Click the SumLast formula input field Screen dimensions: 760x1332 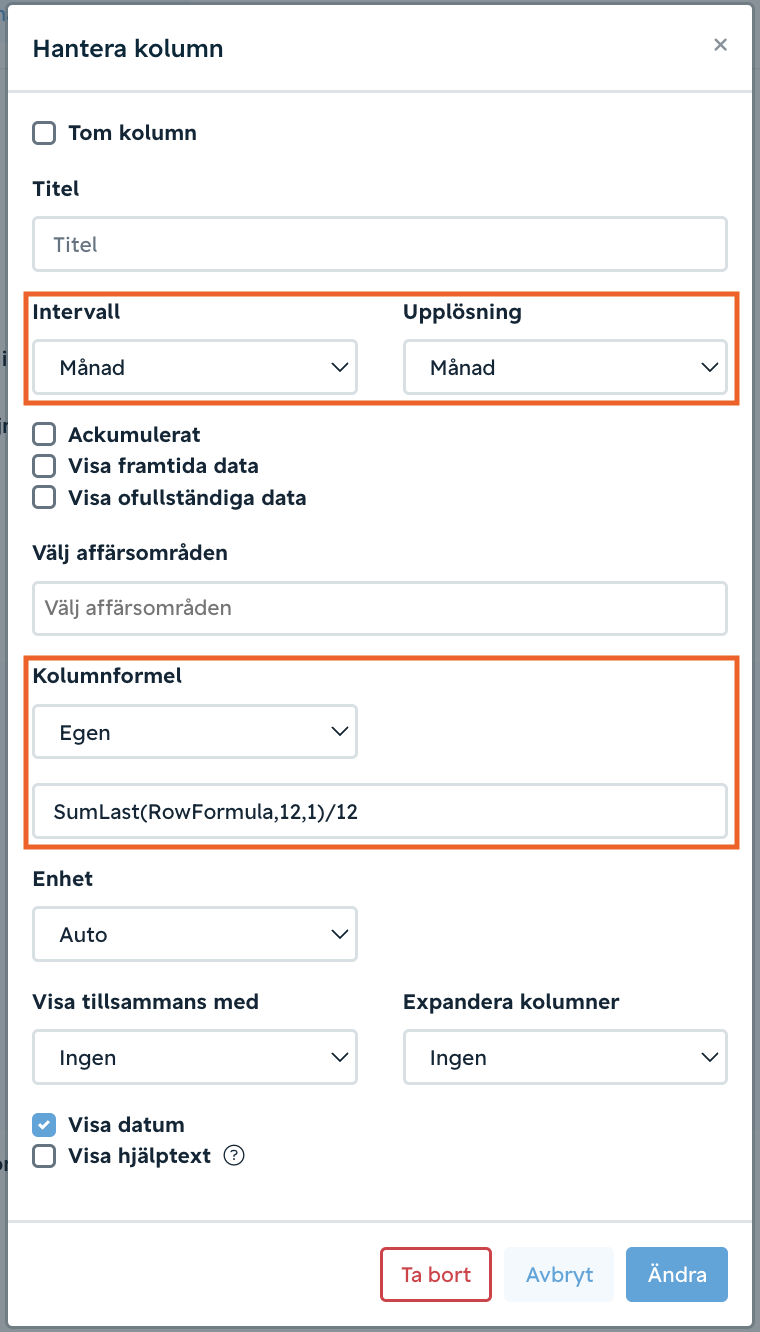pos(380,811)
